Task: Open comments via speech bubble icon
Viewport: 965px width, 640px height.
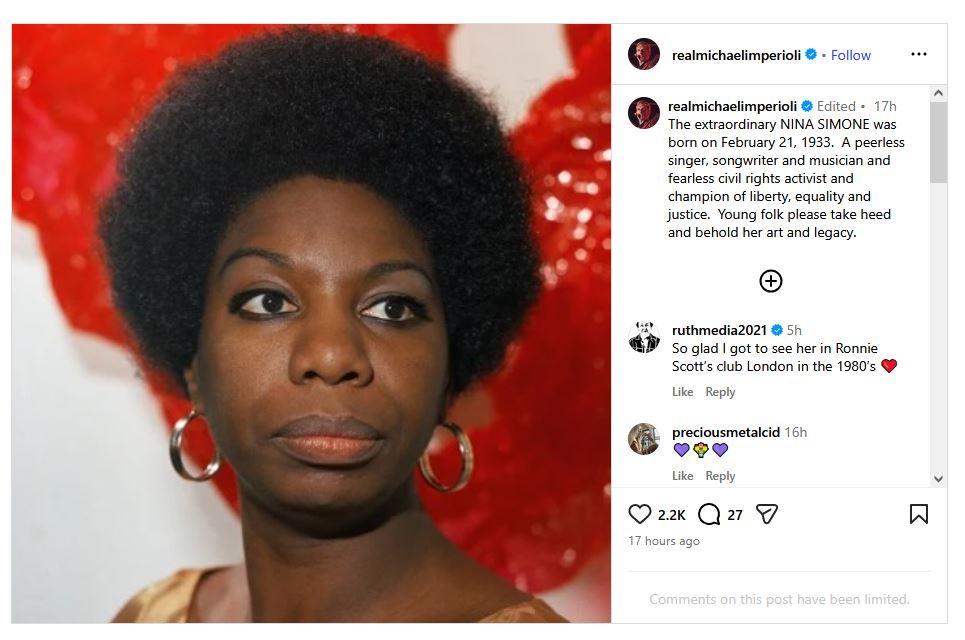Action: pos(709,514)
